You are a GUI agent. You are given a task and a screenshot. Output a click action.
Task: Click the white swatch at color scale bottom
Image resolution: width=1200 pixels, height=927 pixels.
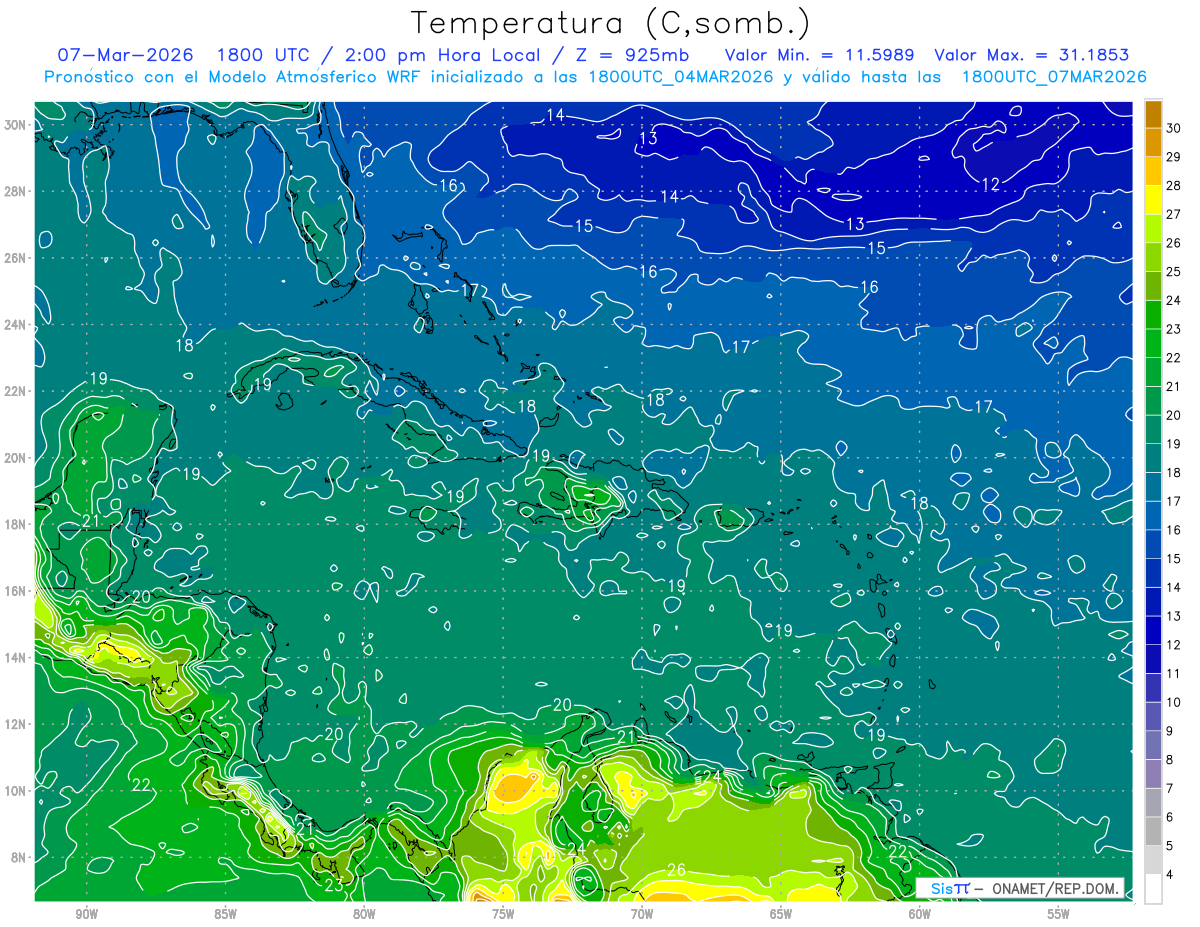coord(1153,889)
